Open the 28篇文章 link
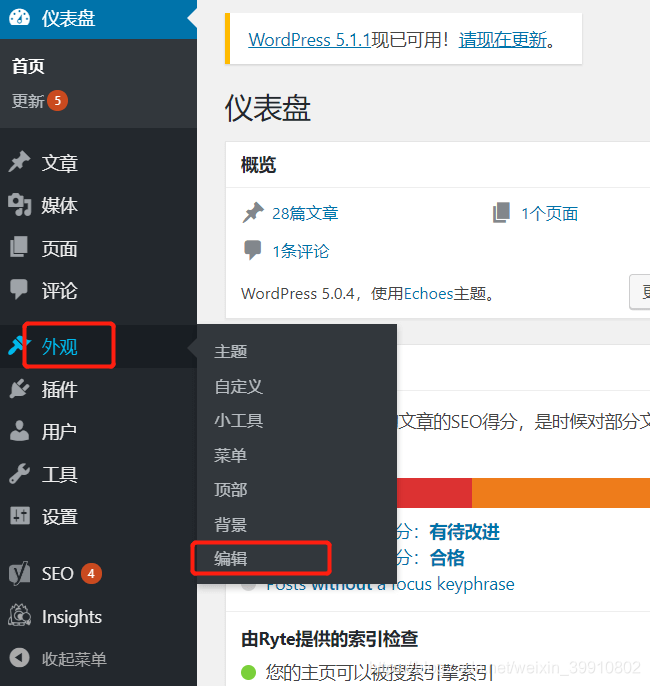Screen dimensions: 650x686 point(305,214)
